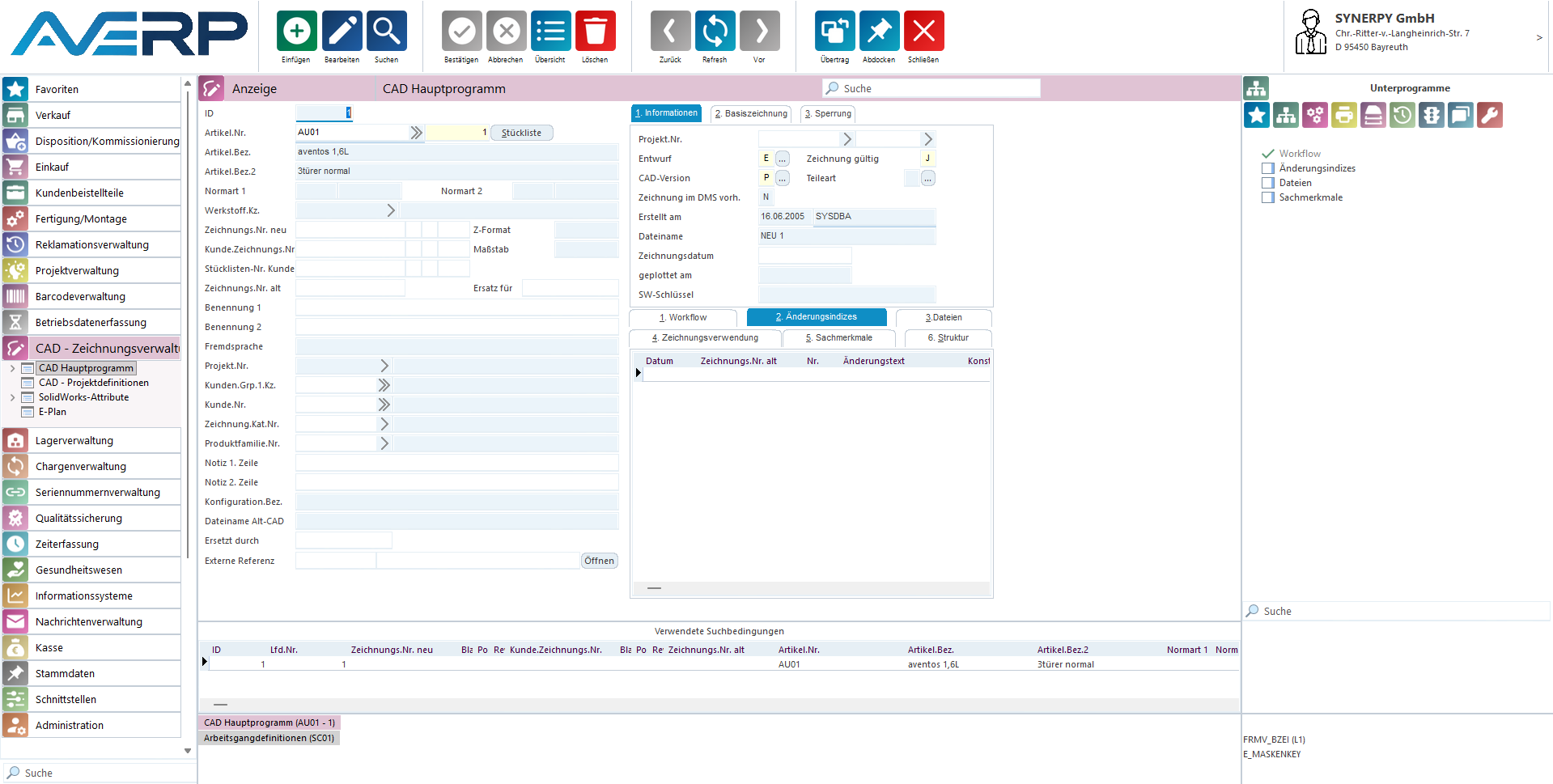Expand the SolidWorks-Attribute tree node
Screen dimensions: 1553x784
click(12, 397)
